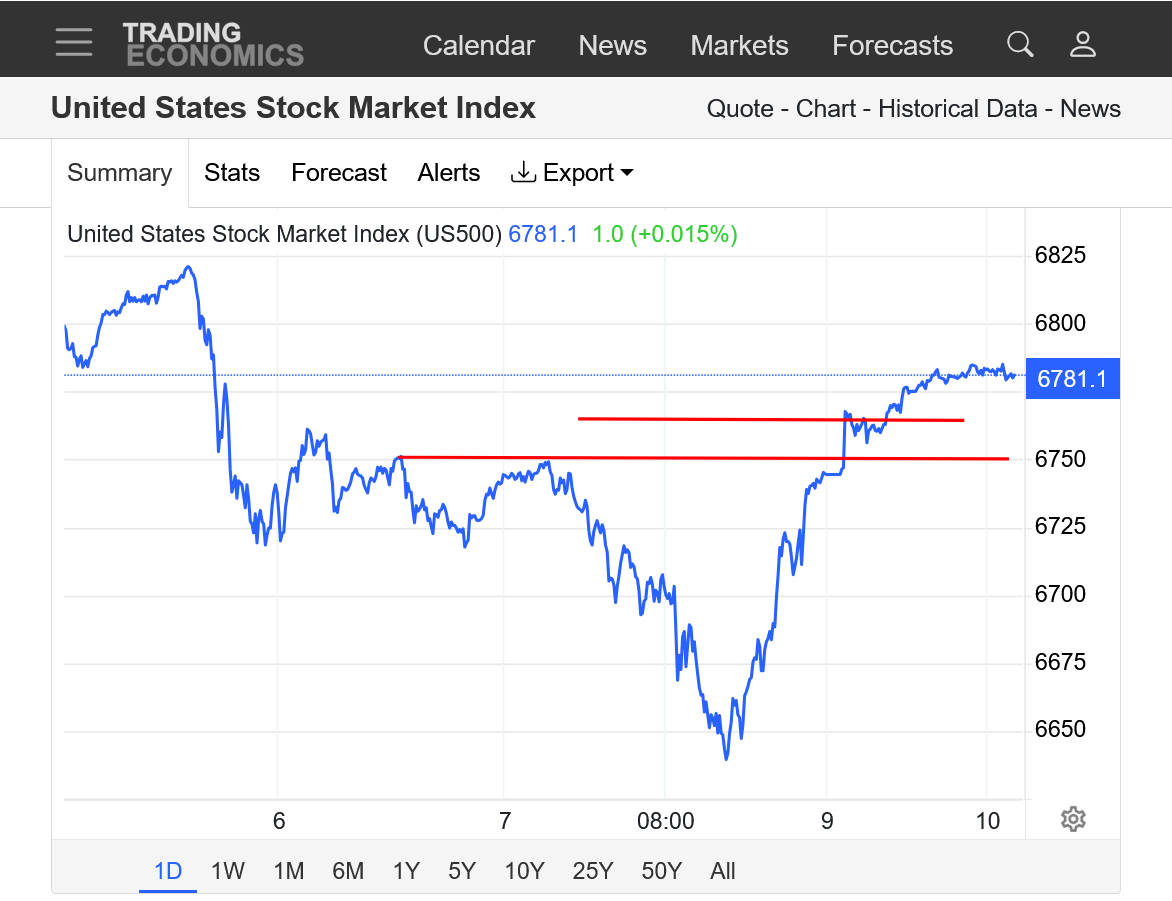This screenshot has width=1172, height=901.
Task: Select the Alerts tab
Action: (x=449, y=173)
